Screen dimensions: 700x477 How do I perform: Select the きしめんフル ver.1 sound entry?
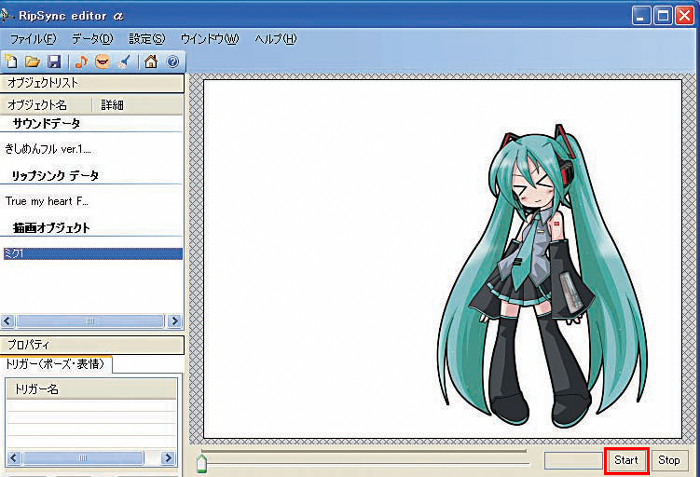pyautogui.click(x=48, y=149)
